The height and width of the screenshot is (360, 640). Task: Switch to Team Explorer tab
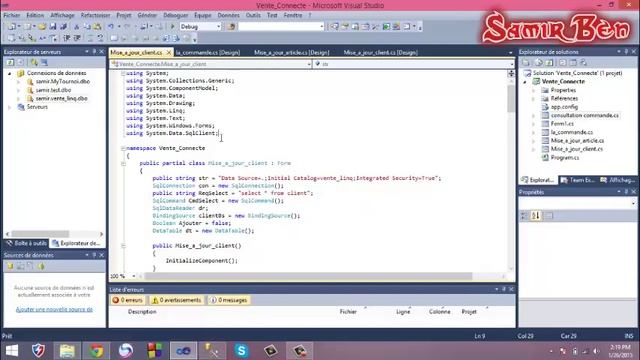pyautogui.click(x=578, y=180)
